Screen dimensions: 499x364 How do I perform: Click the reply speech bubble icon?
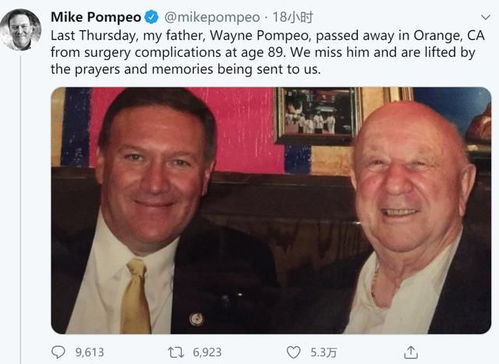(x=58, y=352)
